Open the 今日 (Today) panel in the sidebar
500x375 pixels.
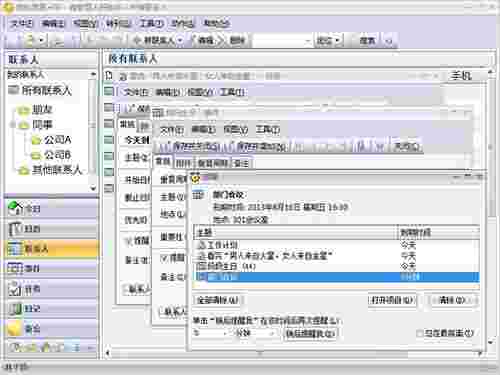click(x=51, y=209)
